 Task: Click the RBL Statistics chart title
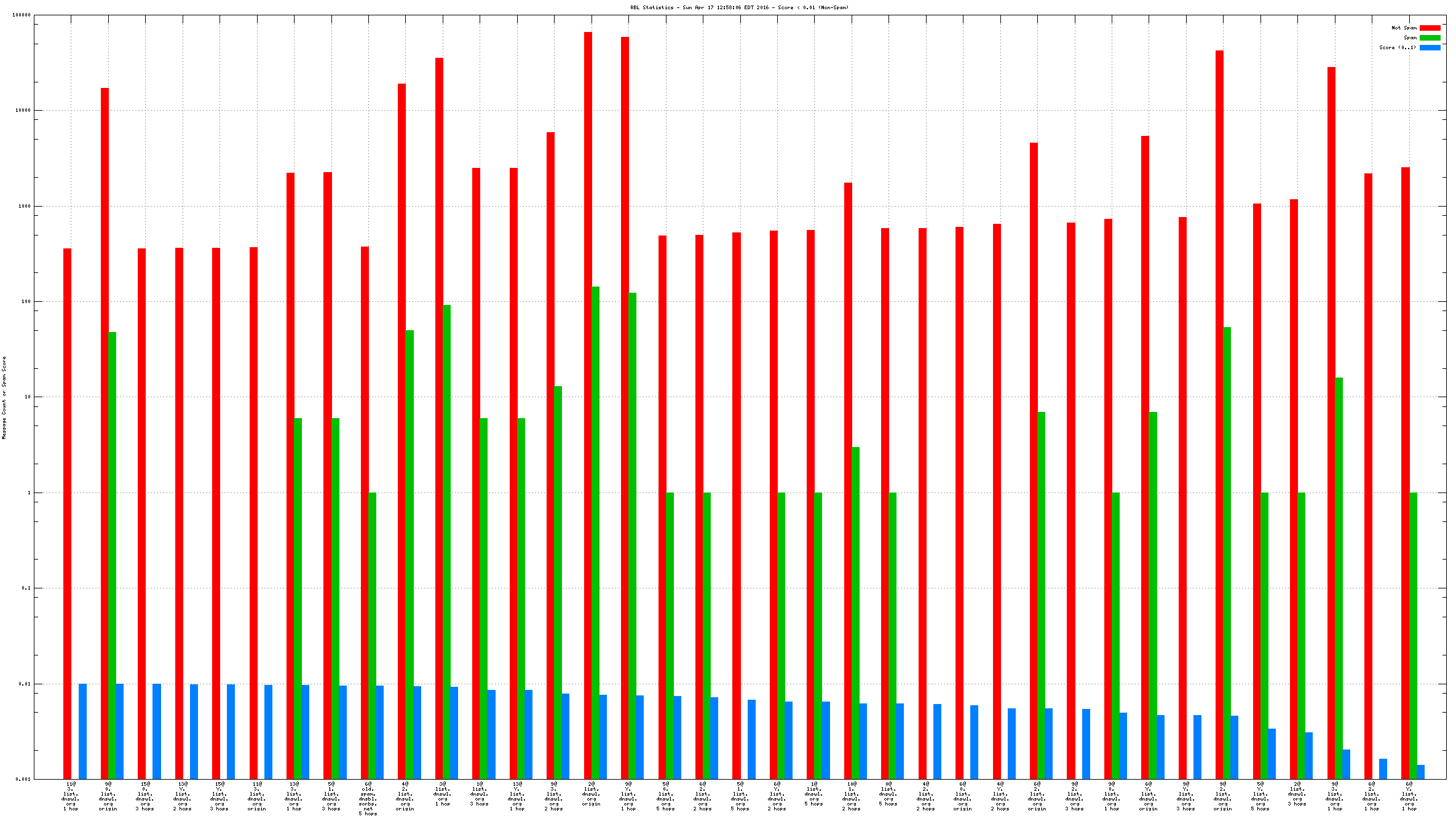739,7
